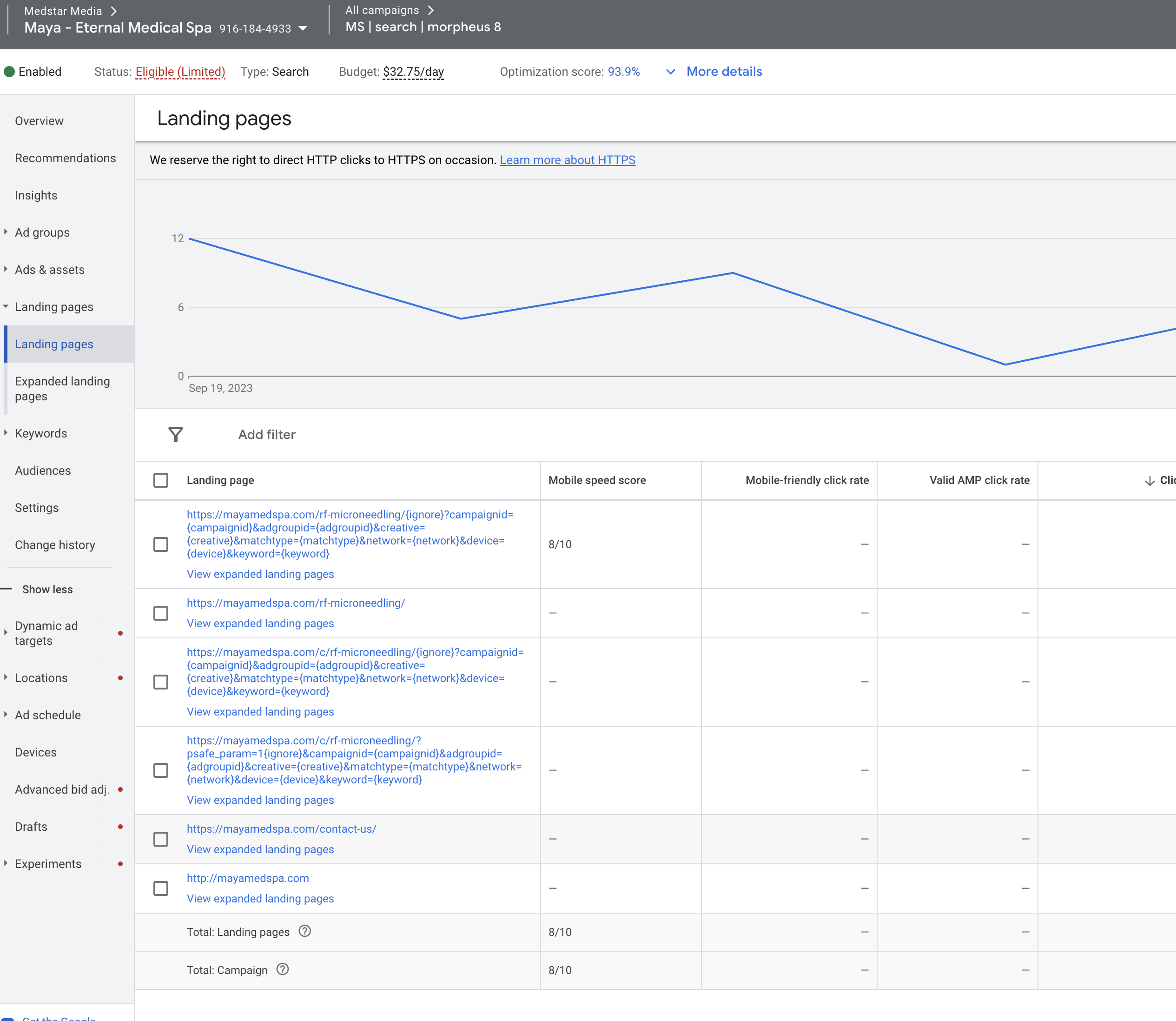This screenshot has width=1176, height=1021.
Task: Click chevron after All campaigns breadcrumb
Action: pos(430,10)
